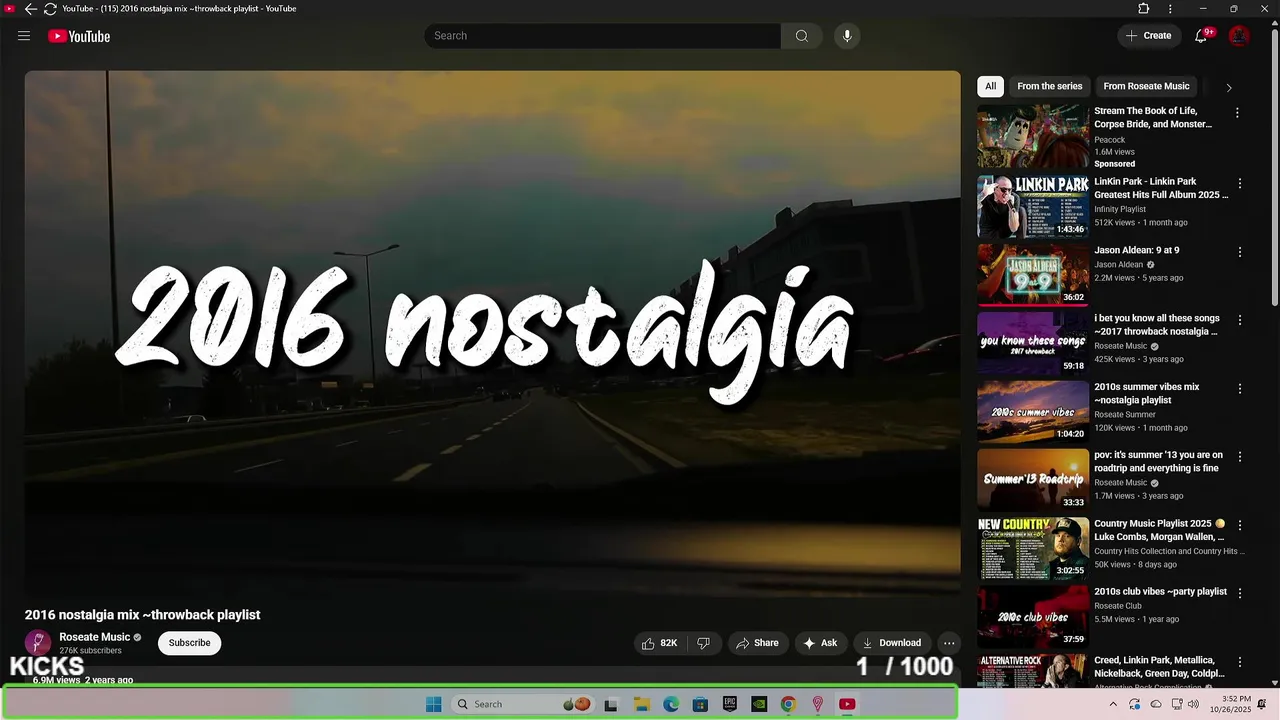Click video title '2016 nostalgia mix ~throwback playlist'

click(142, 615)
